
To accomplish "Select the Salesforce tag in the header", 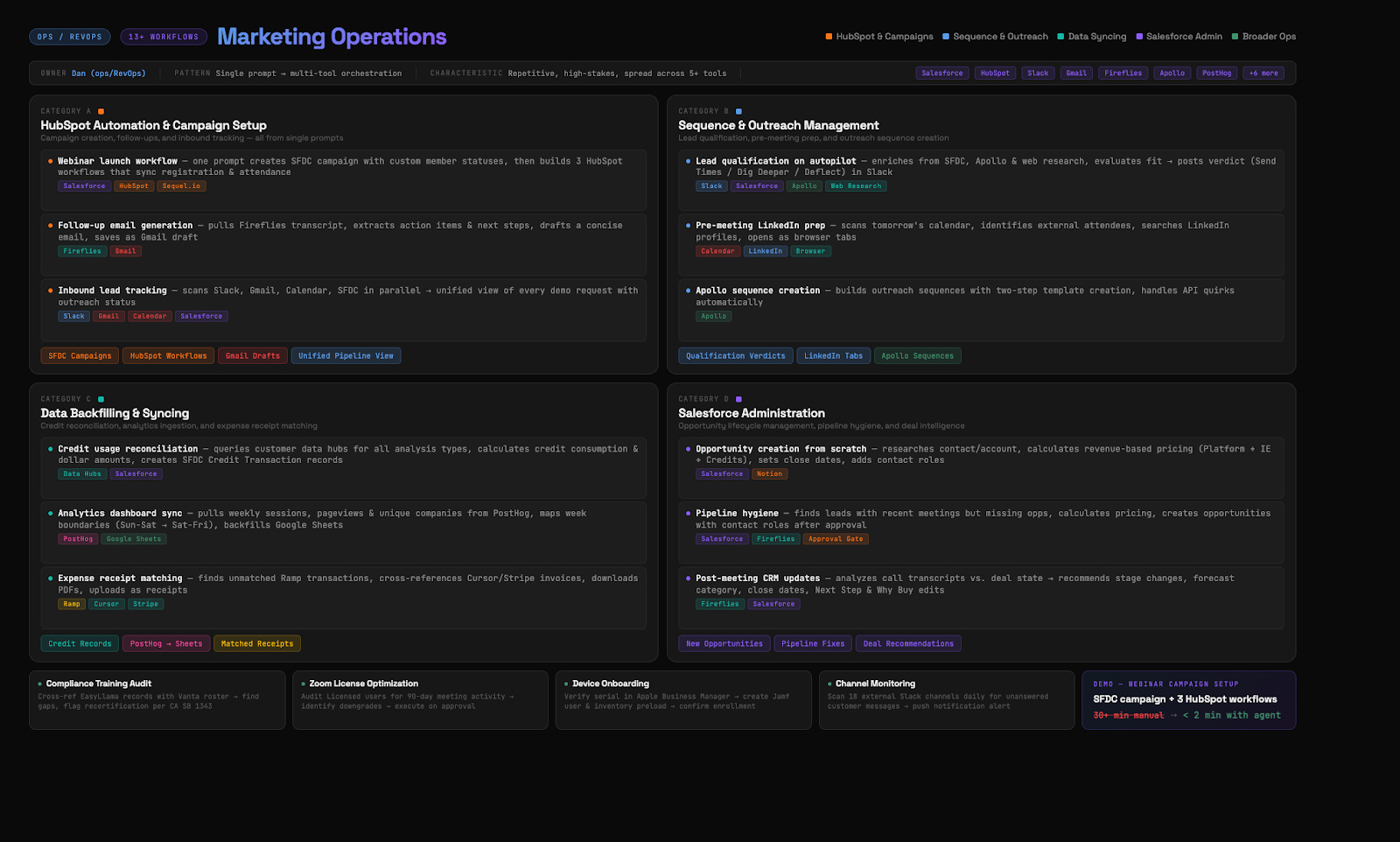I will click(x=941, y=73).
